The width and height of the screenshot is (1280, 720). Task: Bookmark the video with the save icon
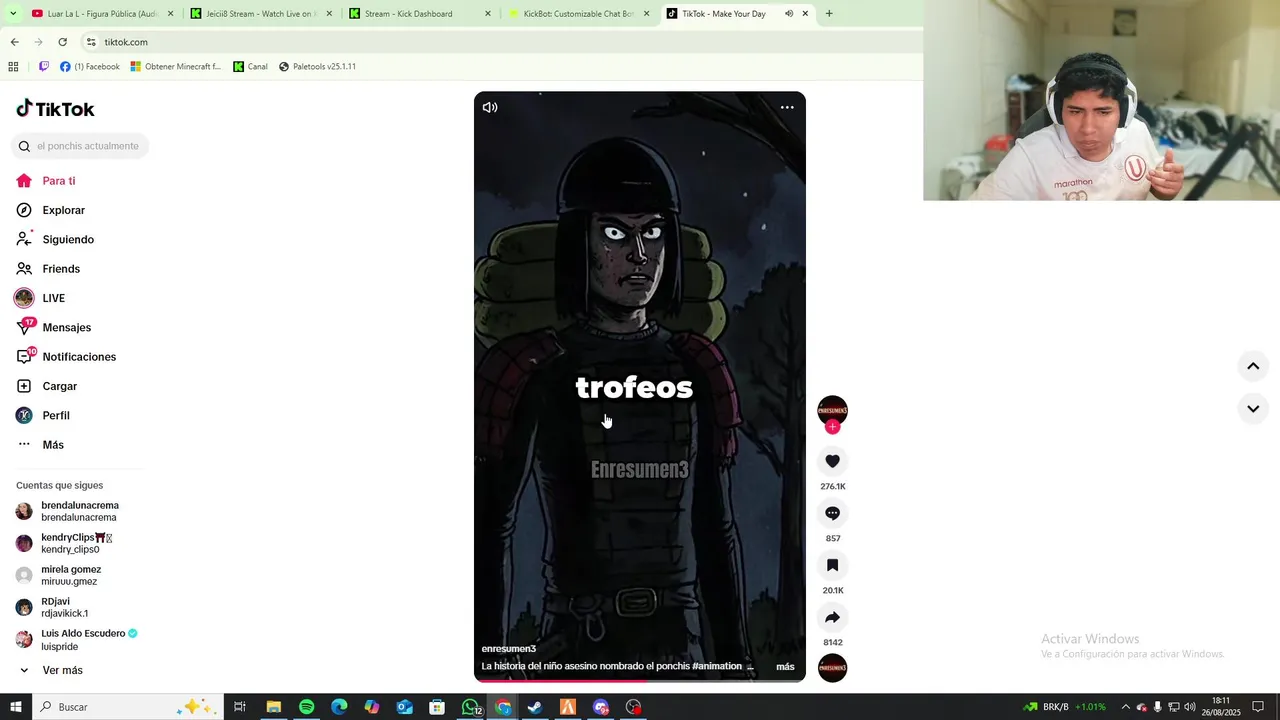832,565
